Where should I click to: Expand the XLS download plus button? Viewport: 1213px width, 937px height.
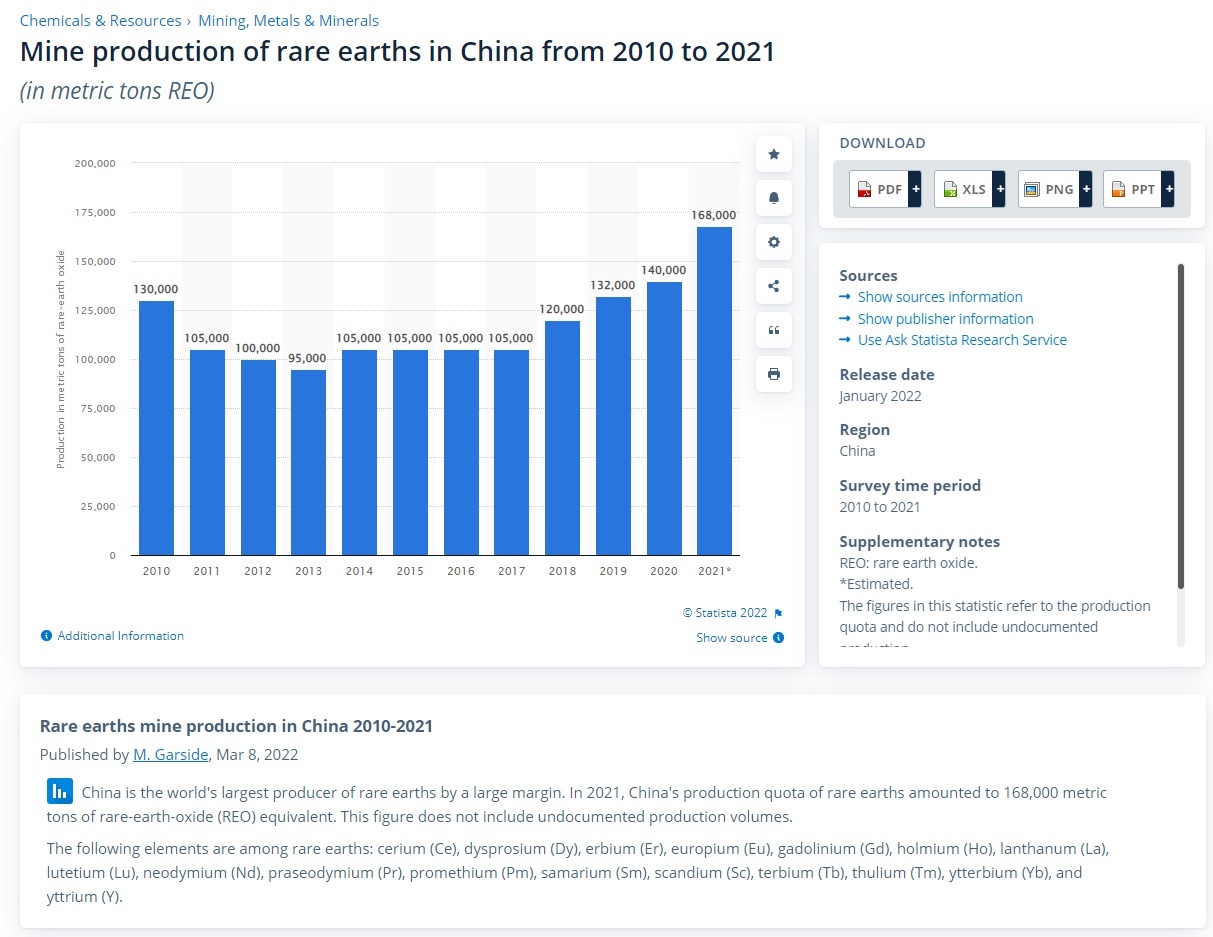(x=998, y=189)
